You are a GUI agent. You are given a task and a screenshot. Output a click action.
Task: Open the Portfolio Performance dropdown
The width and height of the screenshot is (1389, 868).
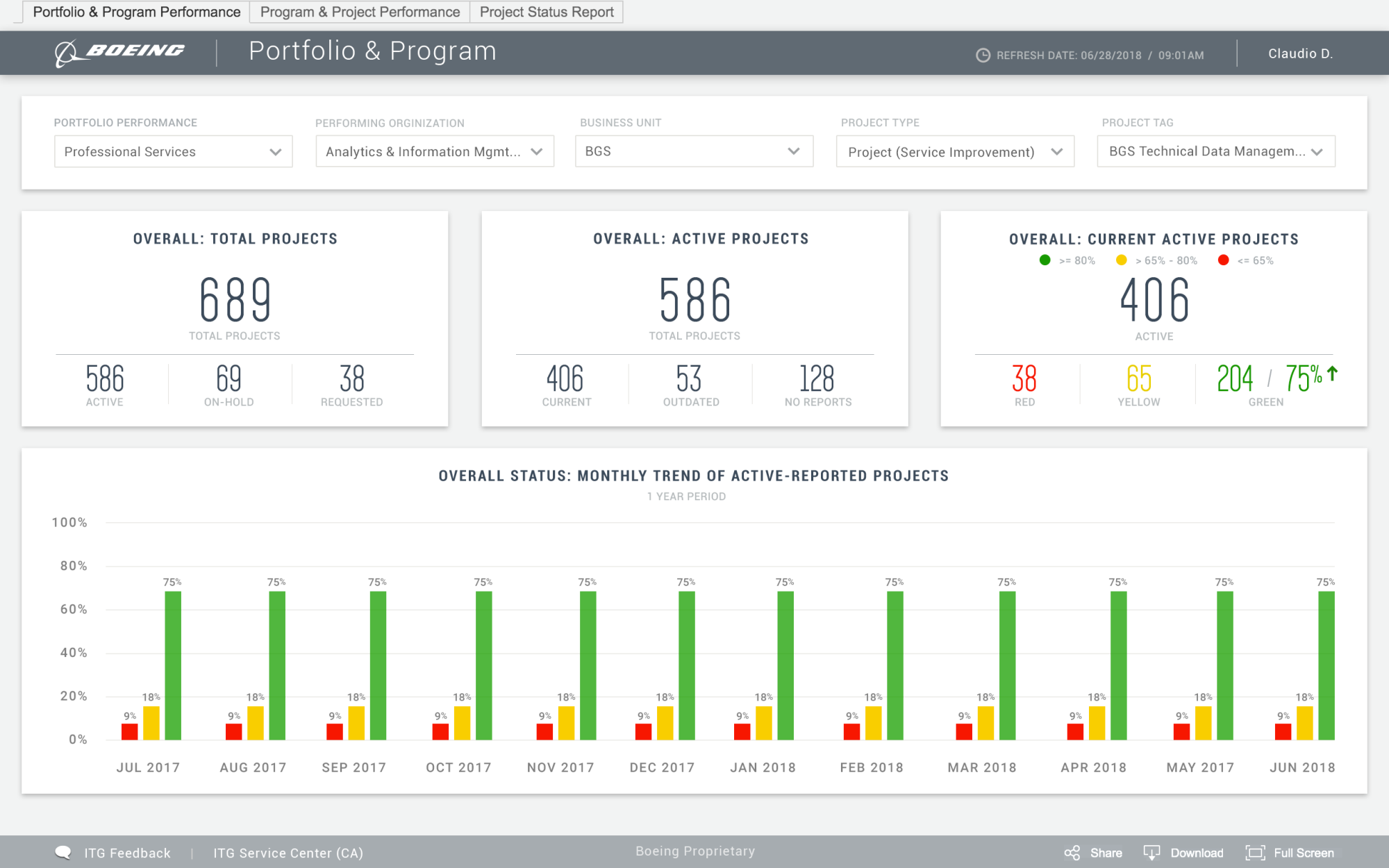[173, 151]
